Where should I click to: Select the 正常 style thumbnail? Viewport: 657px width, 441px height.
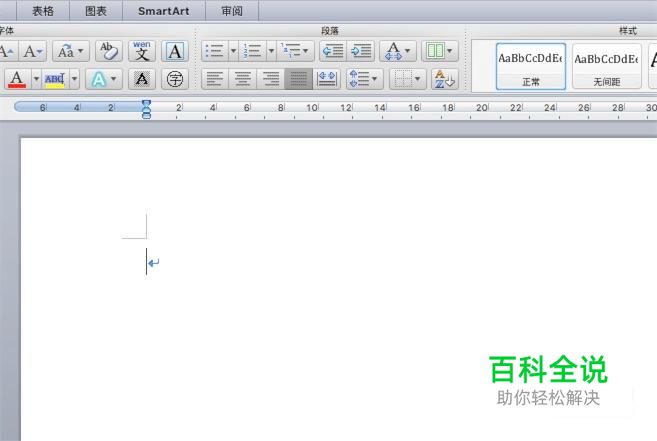(x=531, y=66)
